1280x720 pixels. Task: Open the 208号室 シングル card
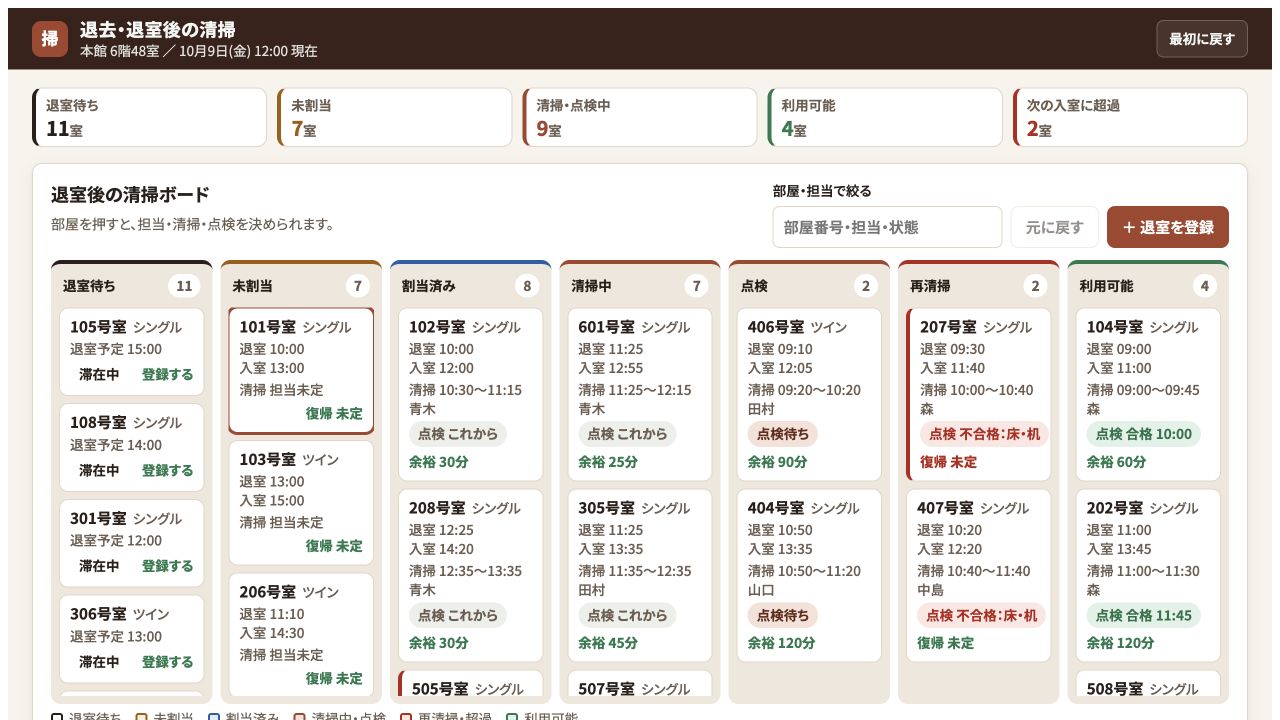click(x=471, y=575)
